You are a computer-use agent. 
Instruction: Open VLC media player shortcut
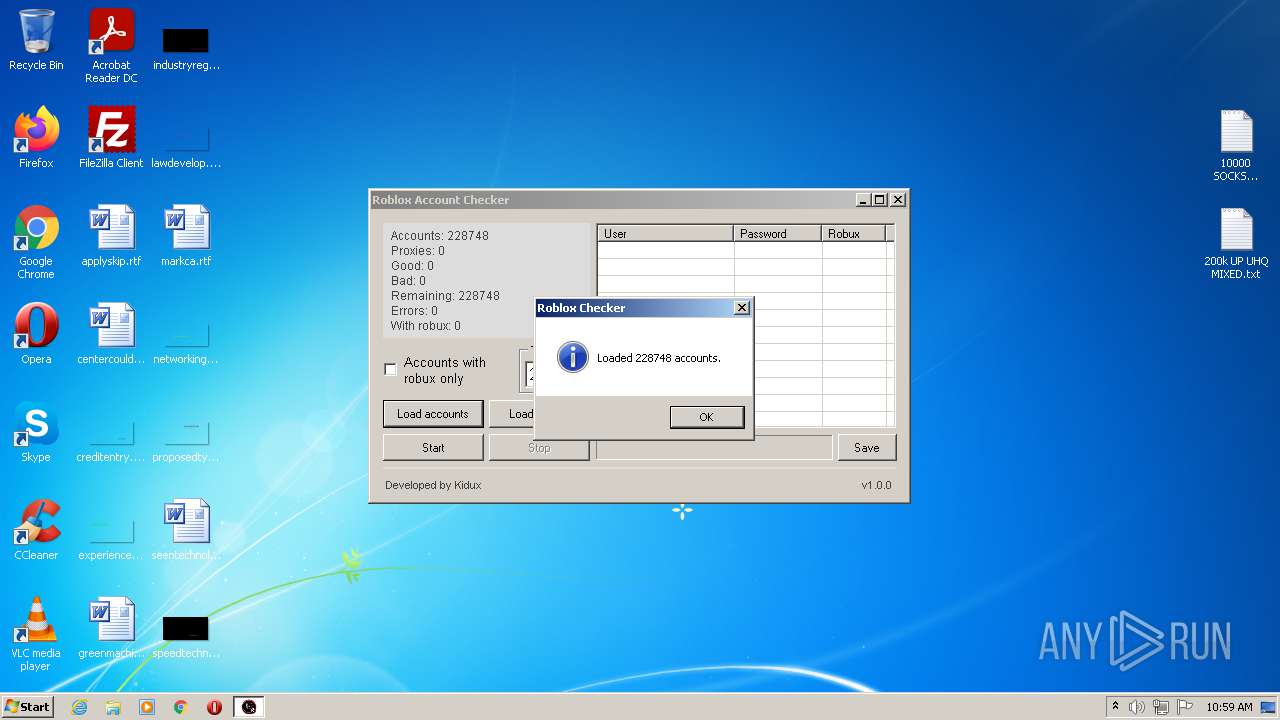click(x=36, y=634)
